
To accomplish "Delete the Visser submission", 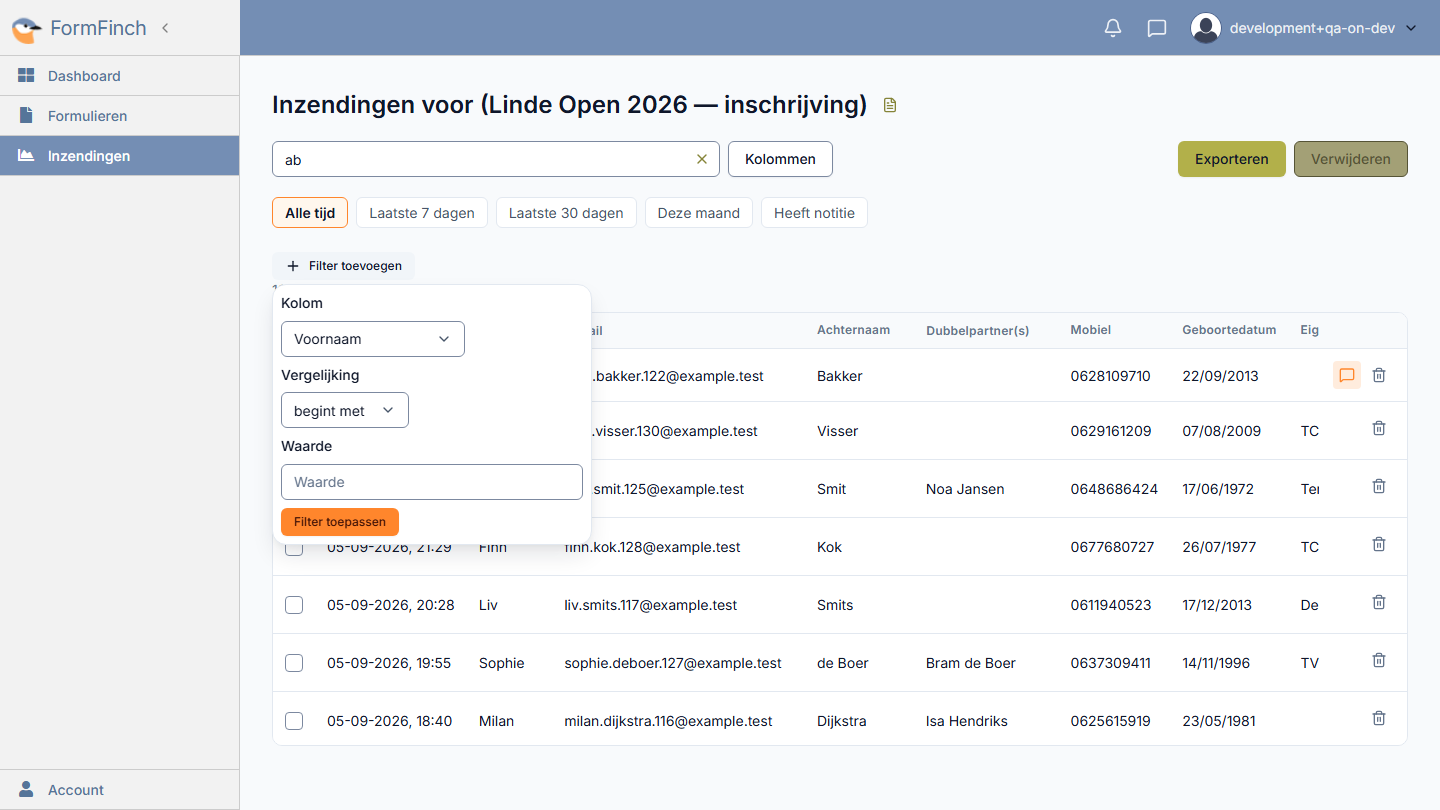I will point(1379,428).
